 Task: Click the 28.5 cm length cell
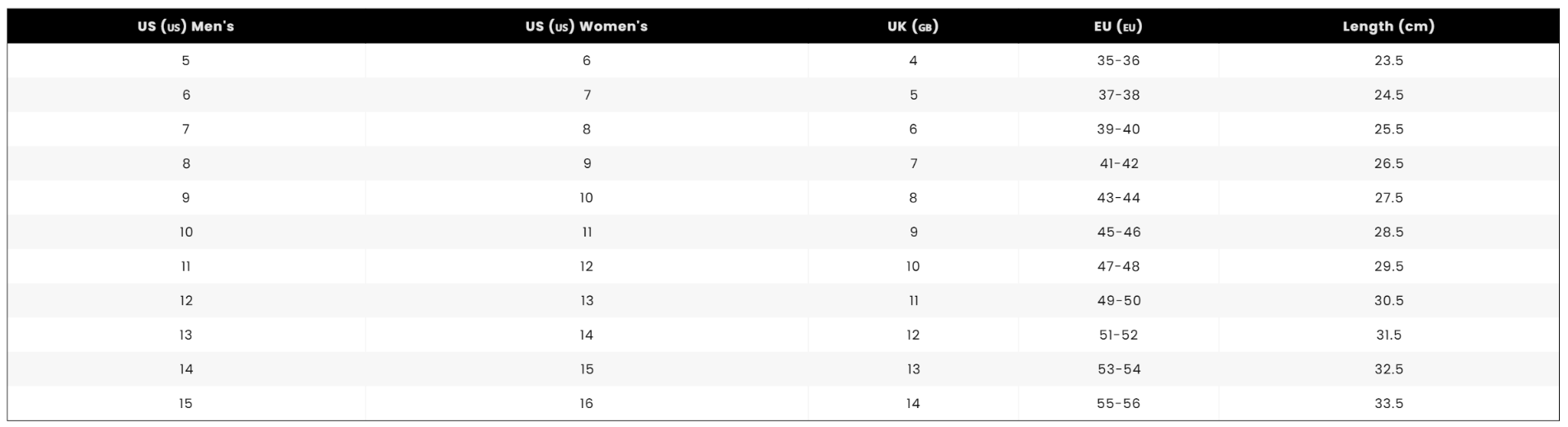coord(1388,232)
